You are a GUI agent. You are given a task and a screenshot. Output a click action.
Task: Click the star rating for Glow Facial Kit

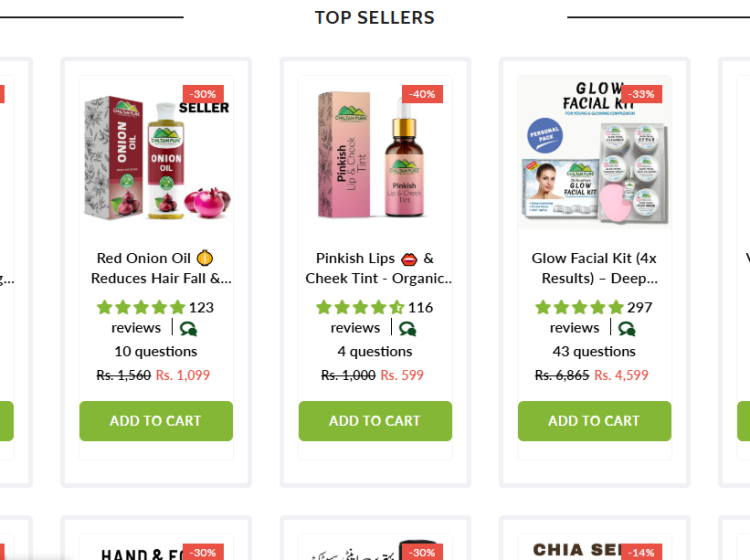click(579, 307)
